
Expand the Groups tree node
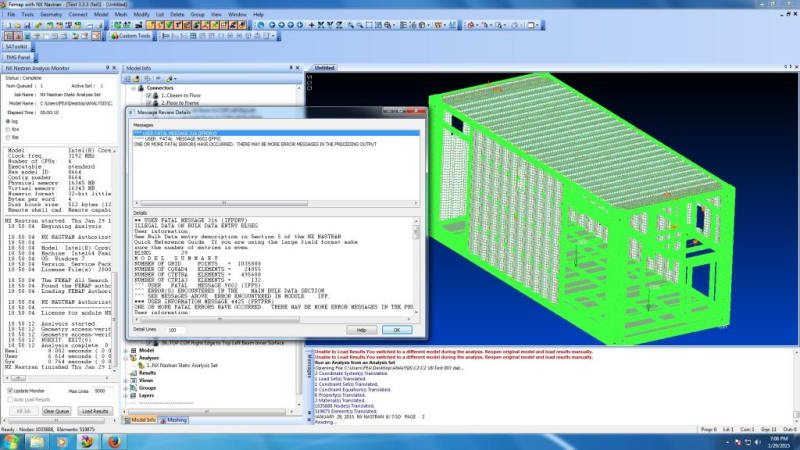coord(127,388)
